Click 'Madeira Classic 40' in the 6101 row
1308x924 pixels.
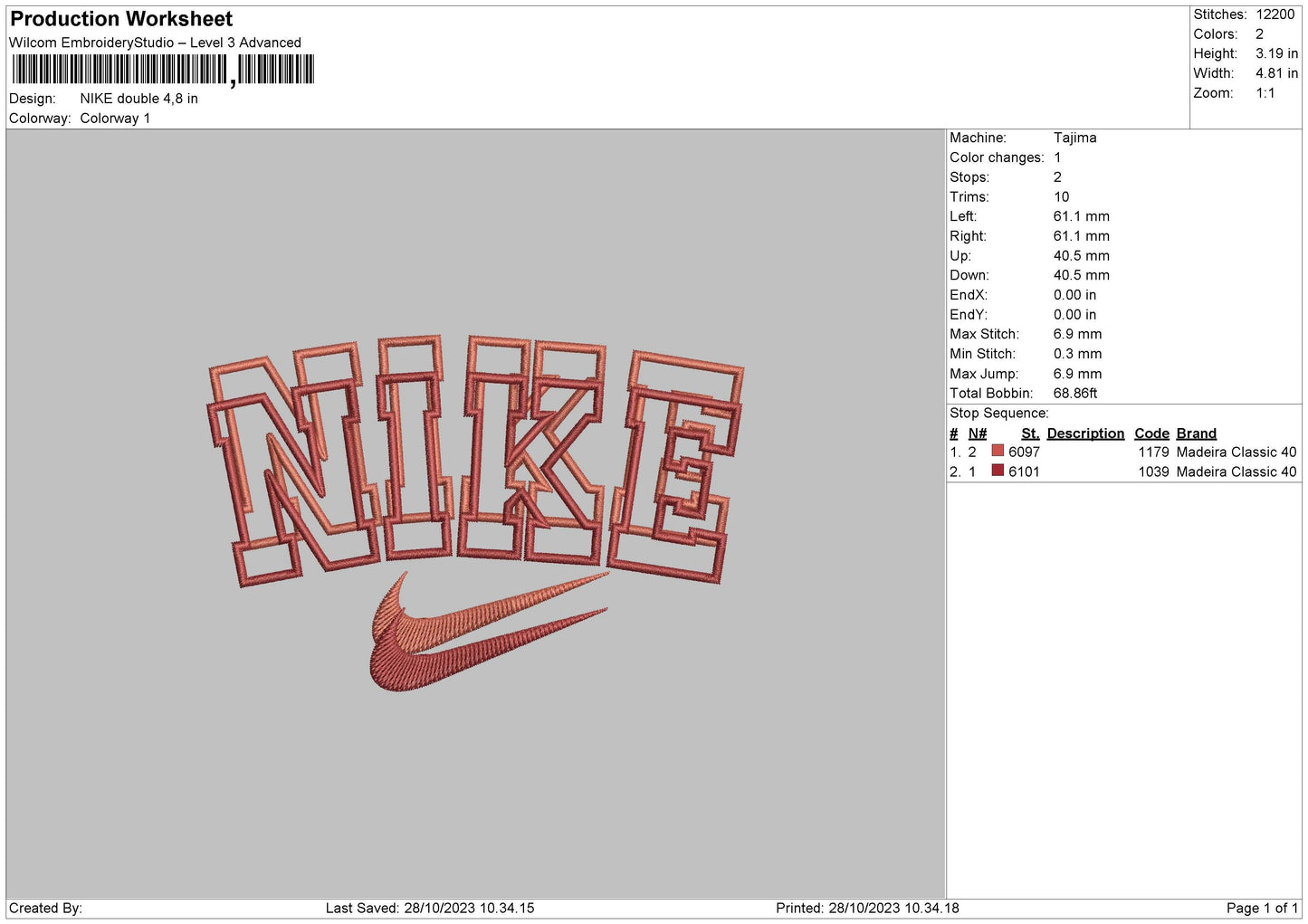[x=1236, y=472]
